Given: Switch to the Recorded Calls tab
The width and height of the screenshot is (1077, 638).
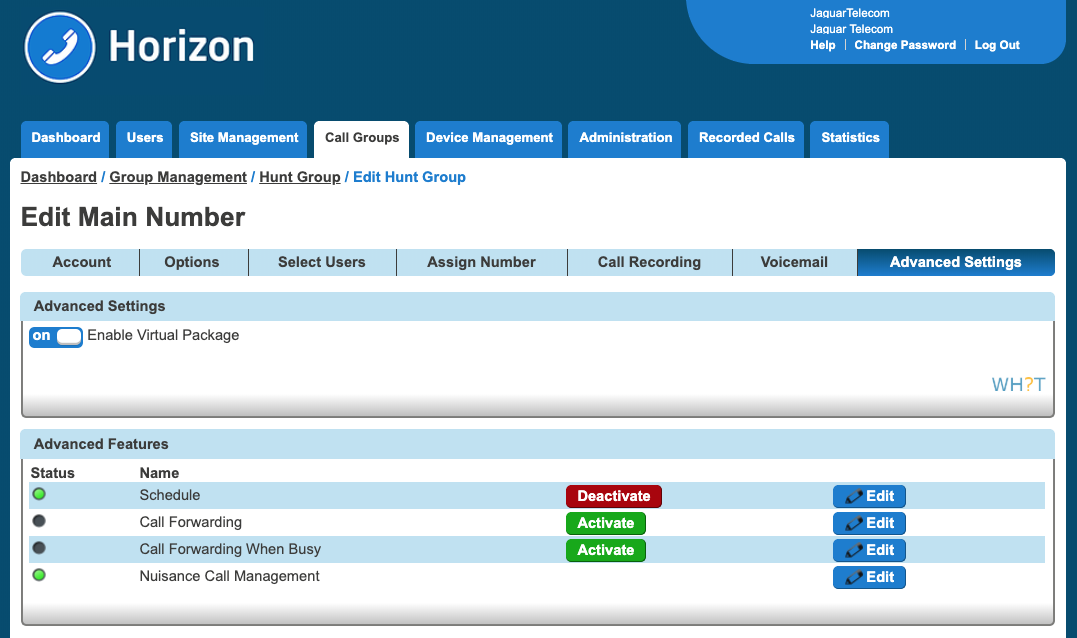Looking at the screenshot, I should (746, 138).
